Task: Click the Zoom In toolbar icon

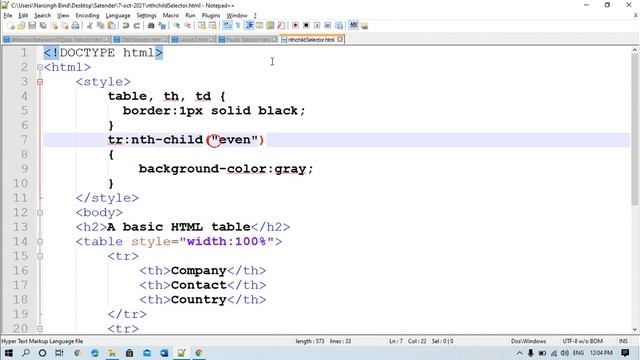Action: [177, 26]
